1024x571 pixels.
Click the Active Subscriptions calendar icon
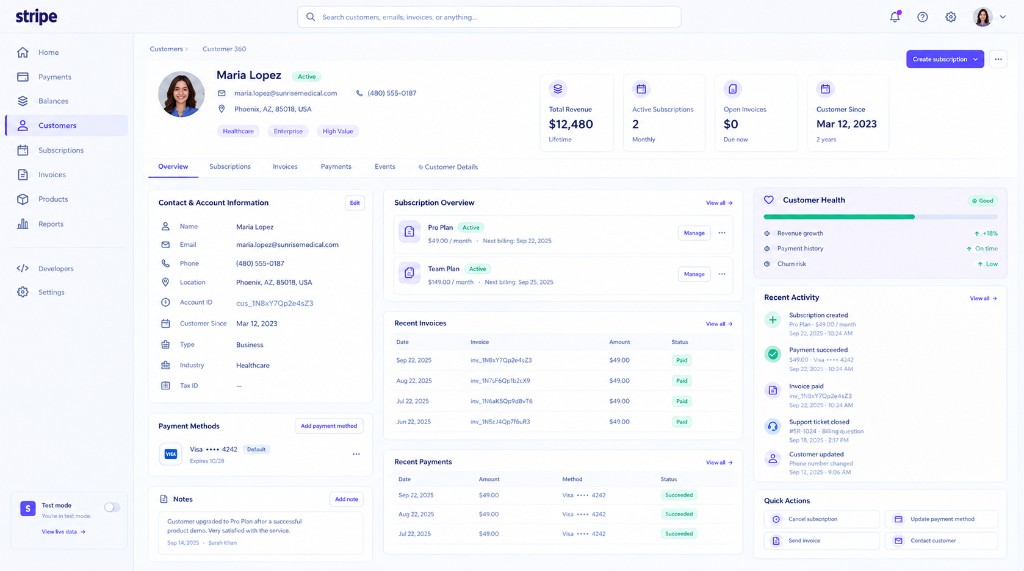(x=641, y=89)
